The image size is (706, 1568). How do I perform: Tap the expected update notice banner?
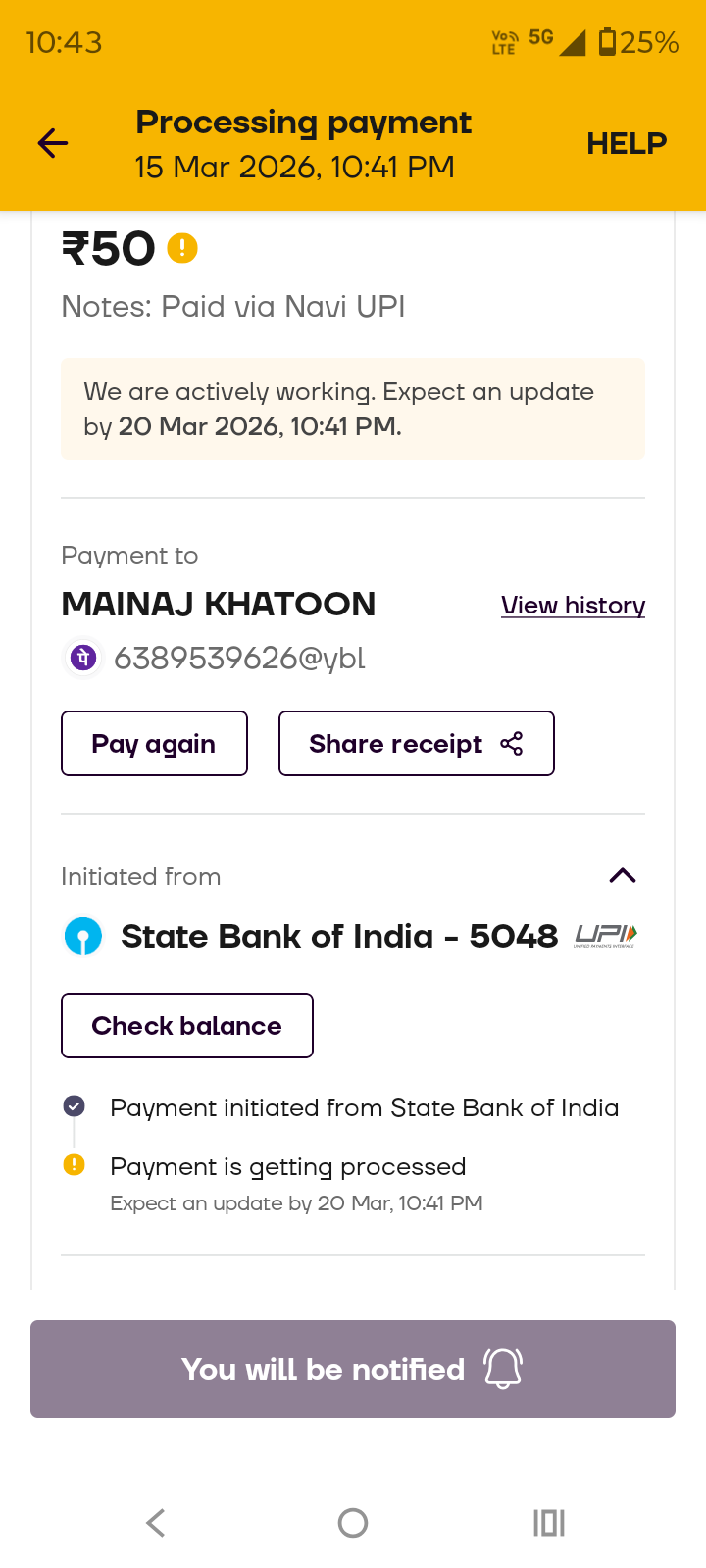coord(353,409)
